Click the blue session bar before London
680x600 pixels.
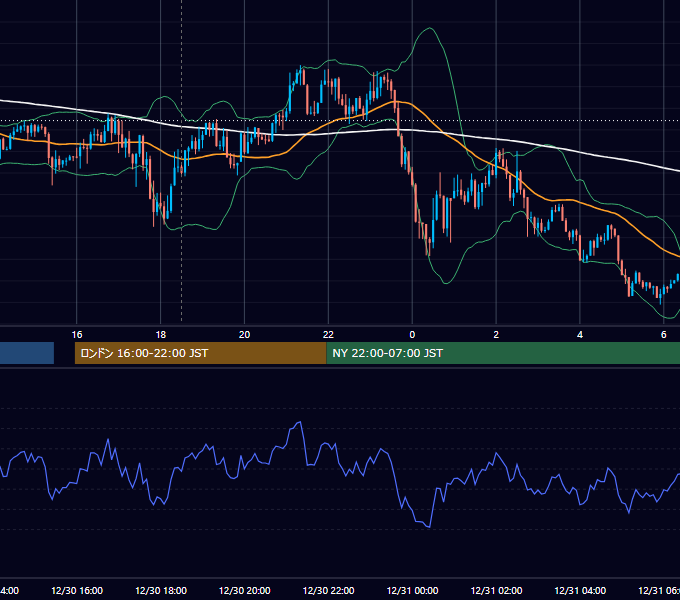click(x=27, y=353)
